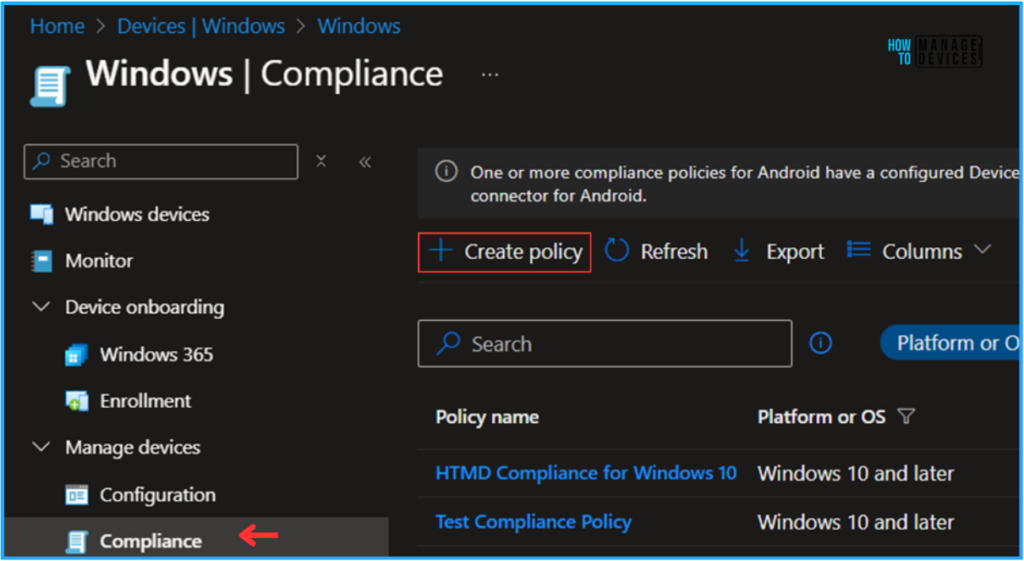
Task: Click the Platform or OS filter pill
Action: coord(950,343)
